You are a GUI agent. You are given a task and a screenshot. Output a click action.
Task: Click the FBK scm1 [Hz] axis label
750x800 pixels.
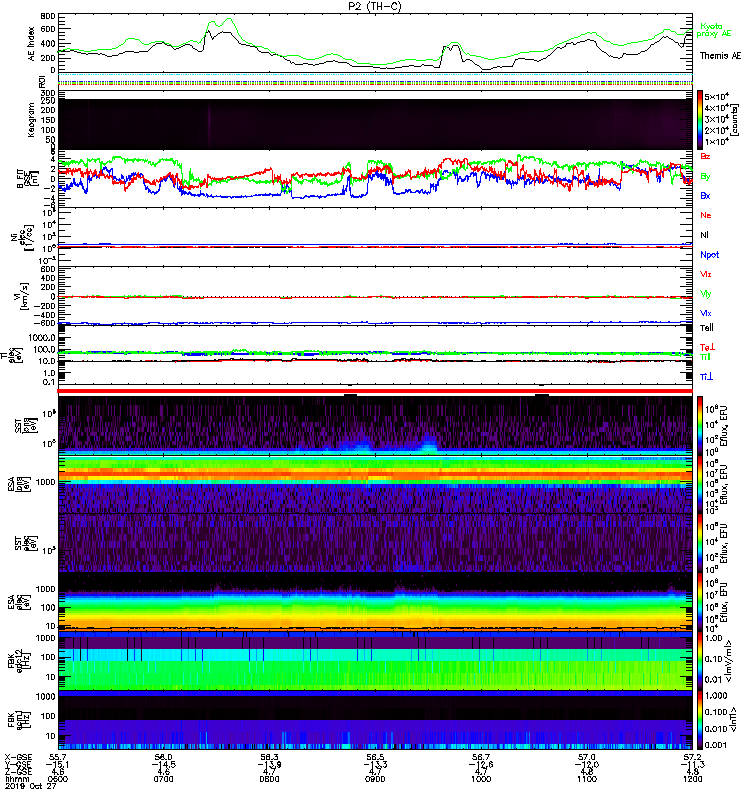(x=20, y=718)
